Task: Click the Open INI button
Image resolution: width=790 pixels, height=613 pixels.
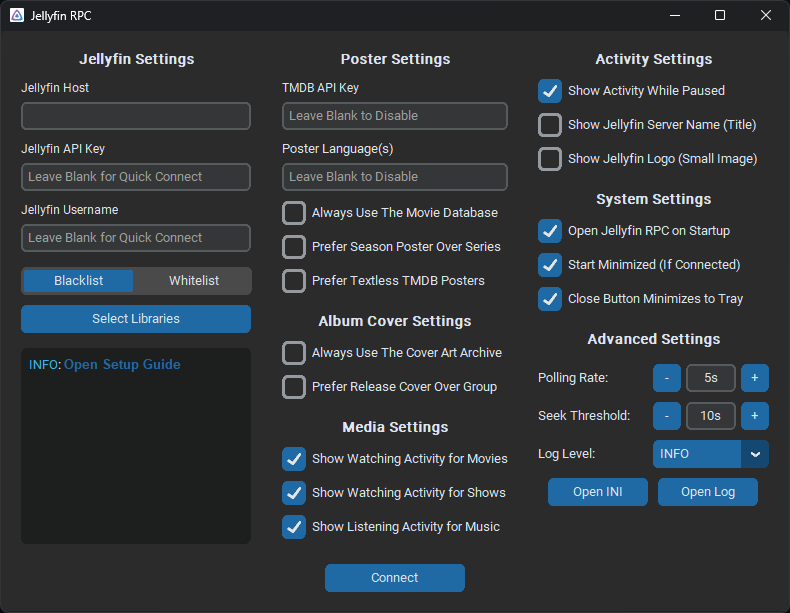Action: pyautogui.click(x=598, y=492)
